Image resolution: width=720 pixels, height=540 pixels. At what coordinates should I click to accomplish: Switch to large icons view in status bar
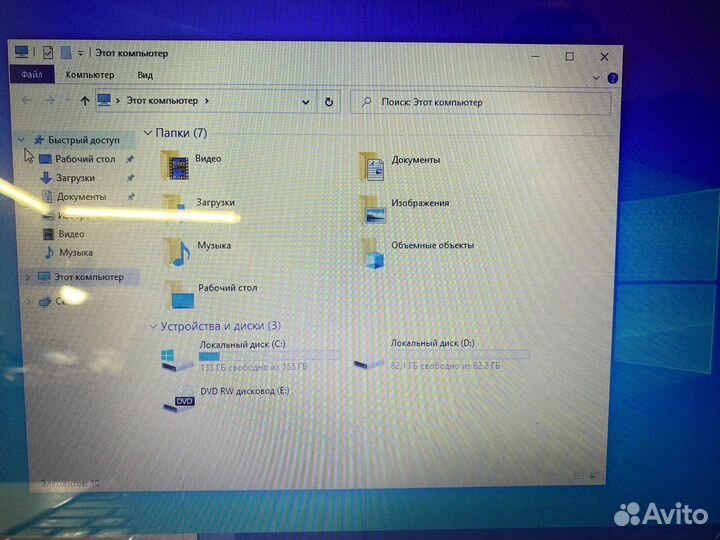594,476
